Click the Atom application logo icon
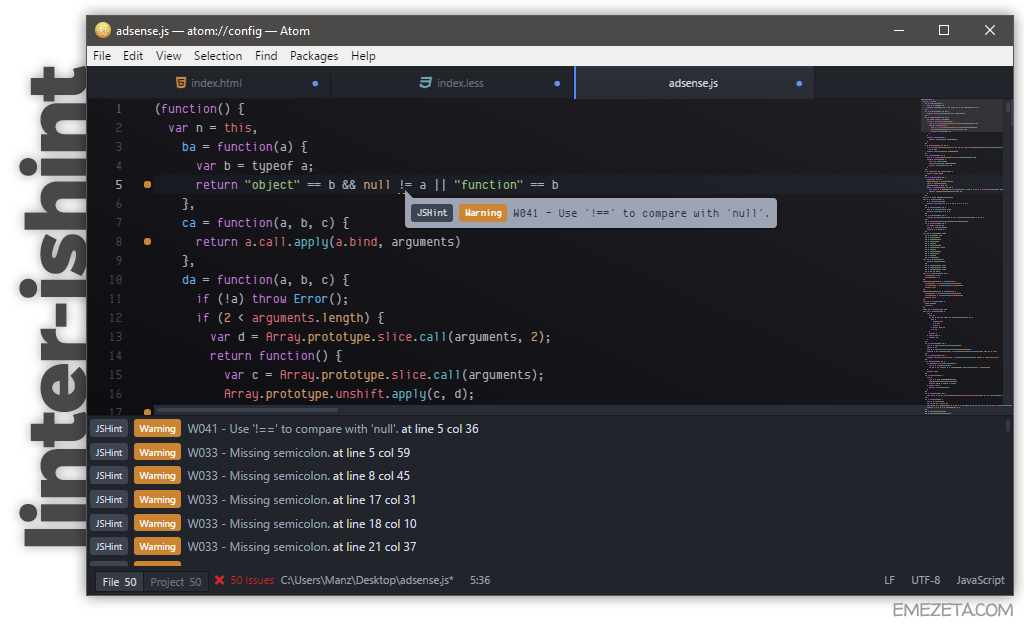The image size is (1024, 626). click(103, 30)
